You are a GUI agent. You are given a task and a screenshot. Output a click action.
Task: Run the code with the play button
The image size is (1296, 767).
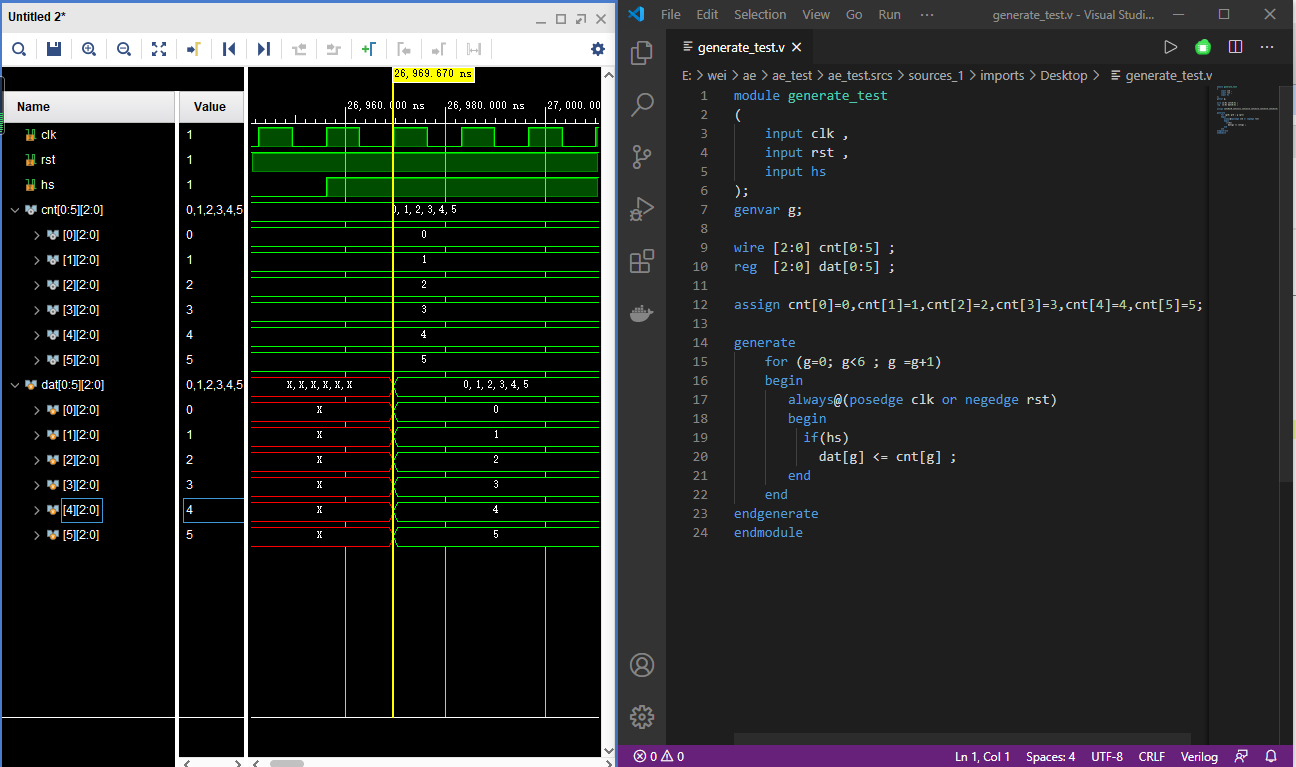(x=1170, y=47)
